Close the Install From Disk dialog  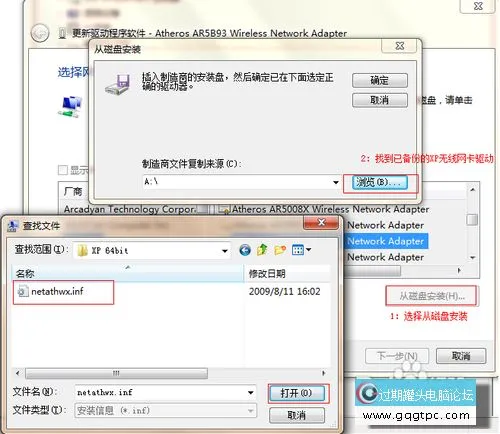click(399, 46)
